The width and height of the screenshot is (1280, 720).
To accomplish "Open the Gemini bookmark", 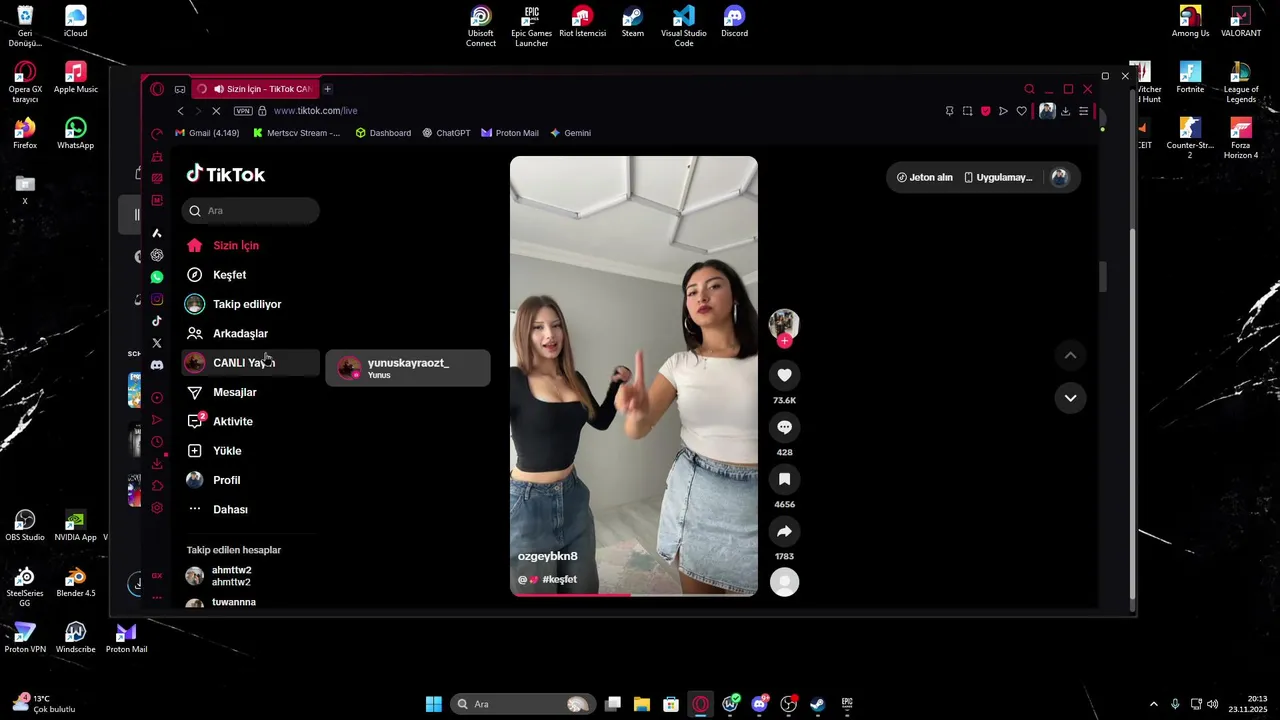I will (571, 133).
